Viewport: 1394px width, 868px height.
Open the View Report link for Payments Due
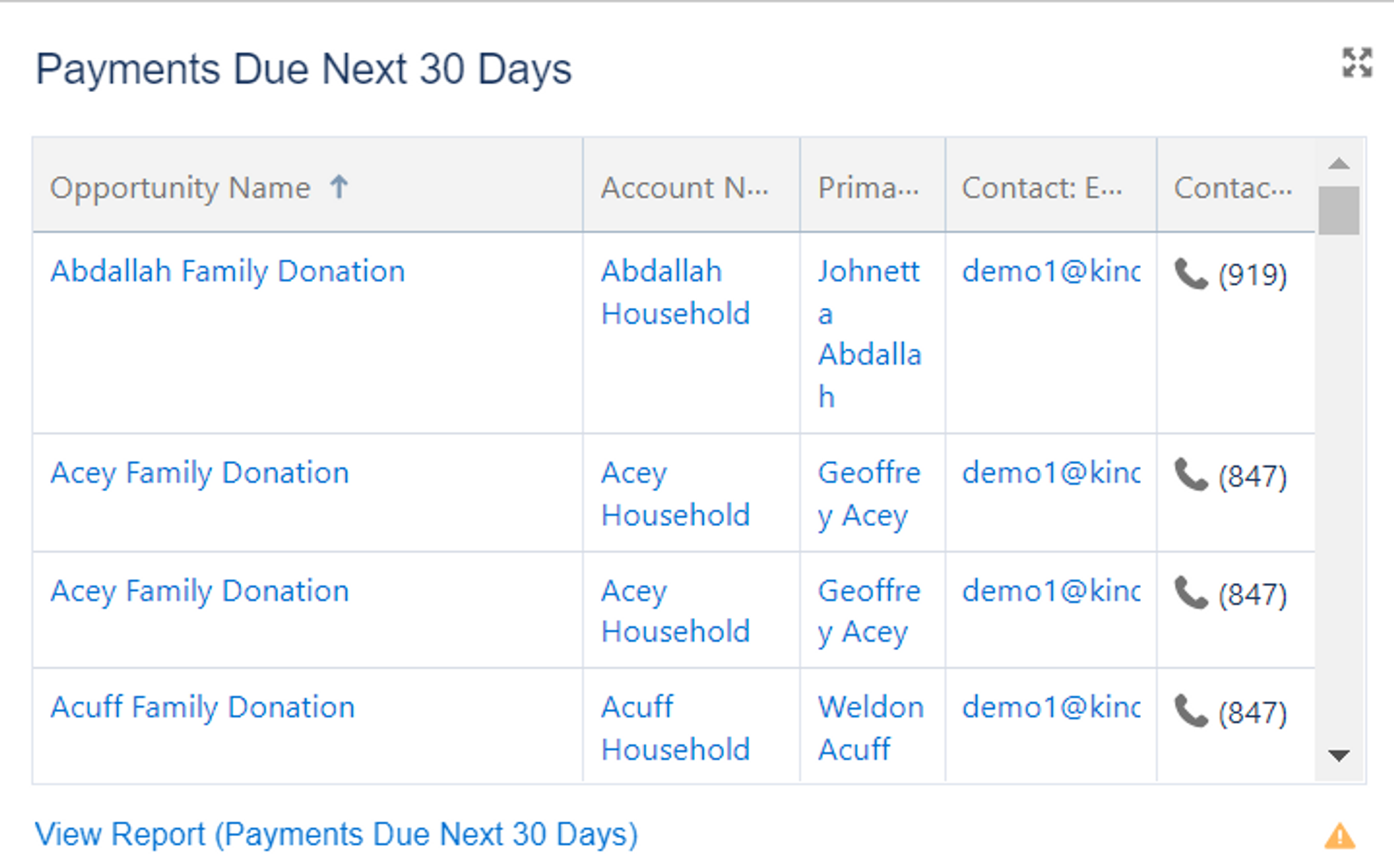pos(337,834)
